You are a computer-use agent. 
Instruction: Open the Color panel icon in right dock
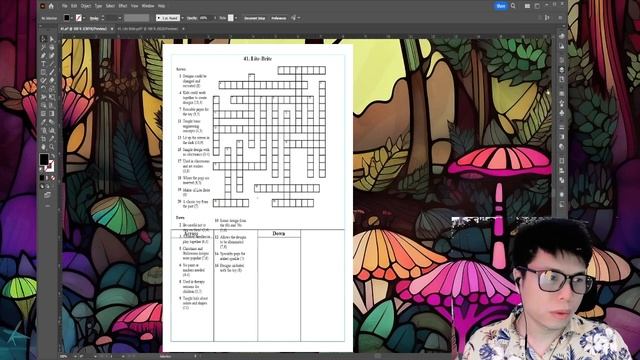[562, 36]
